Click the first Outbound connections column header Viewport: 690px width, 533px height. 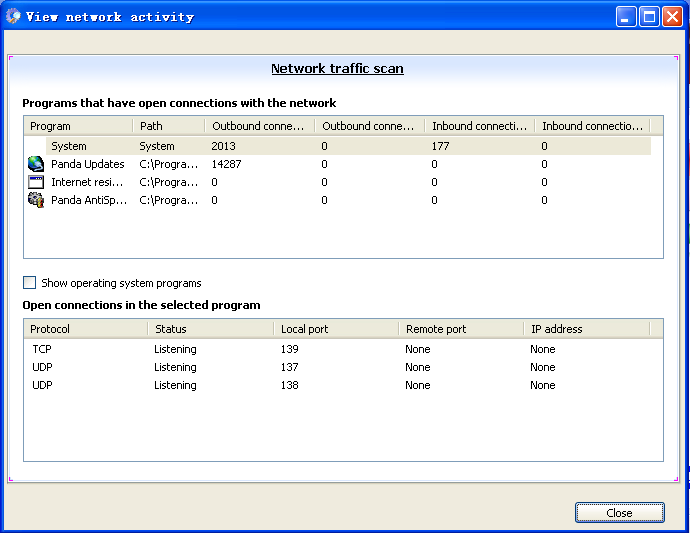[259, 126]
